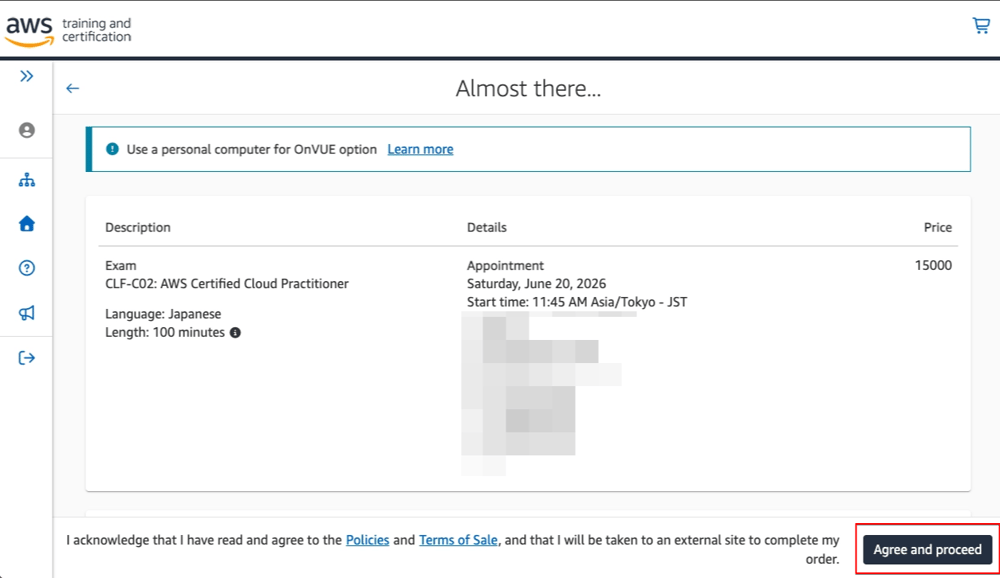Expand the sidebar with double chevron
This screenshot has width=1000, height=578.
tap(26, 76)
